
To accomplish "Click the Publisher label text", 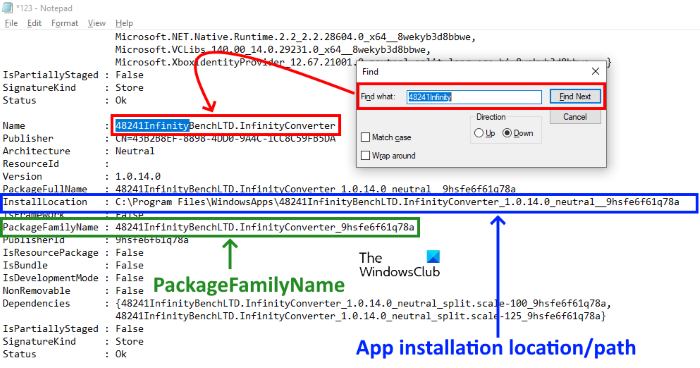I will 28,138.
